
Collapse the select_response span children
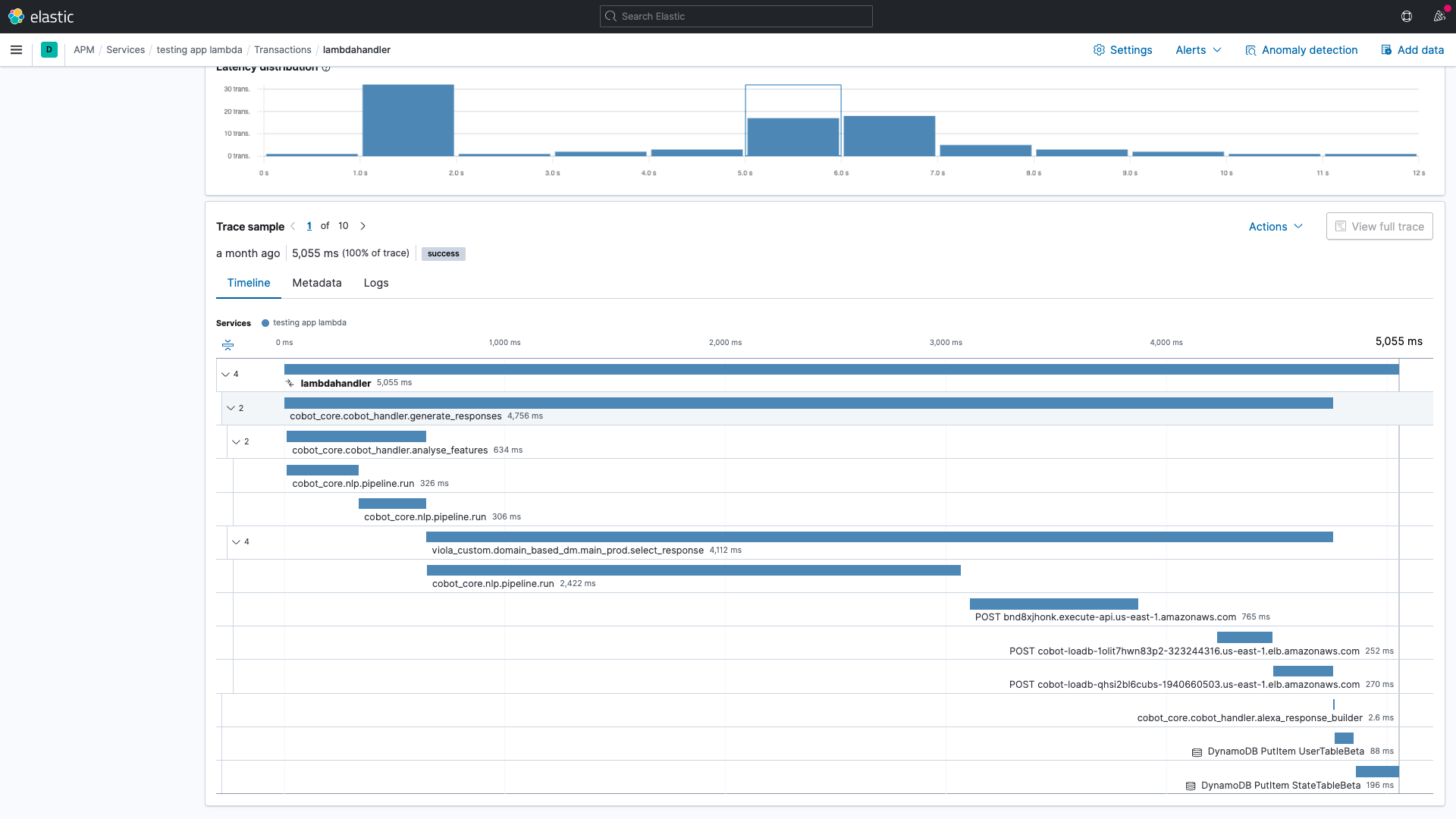[x=236, y=542]
